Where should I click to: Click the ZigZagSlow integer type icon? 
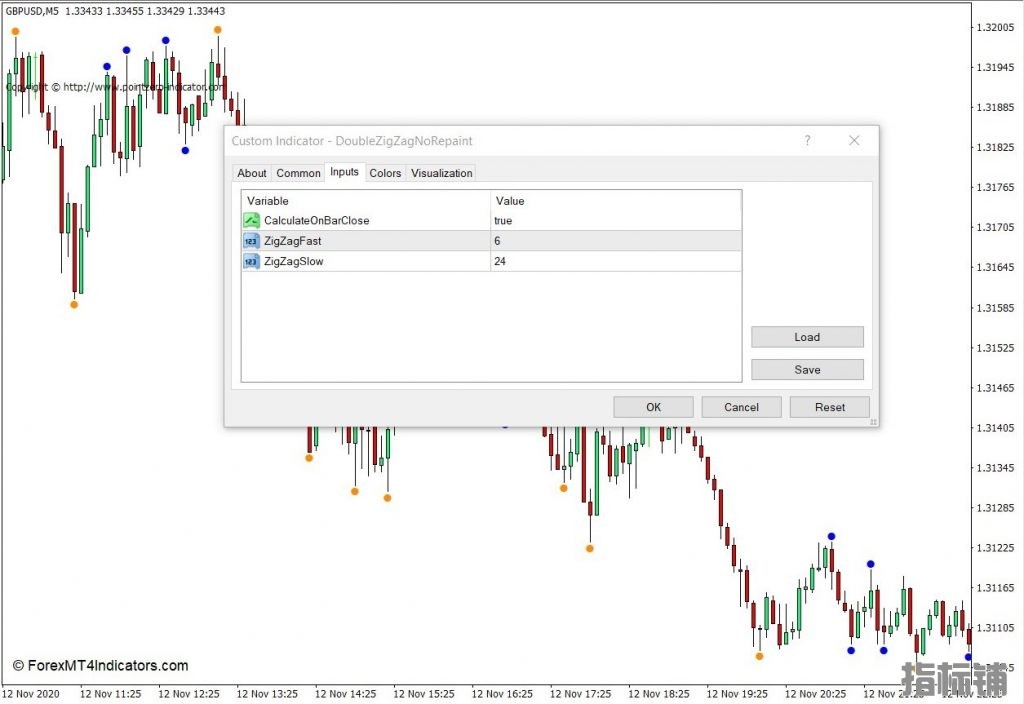point(251,261)
